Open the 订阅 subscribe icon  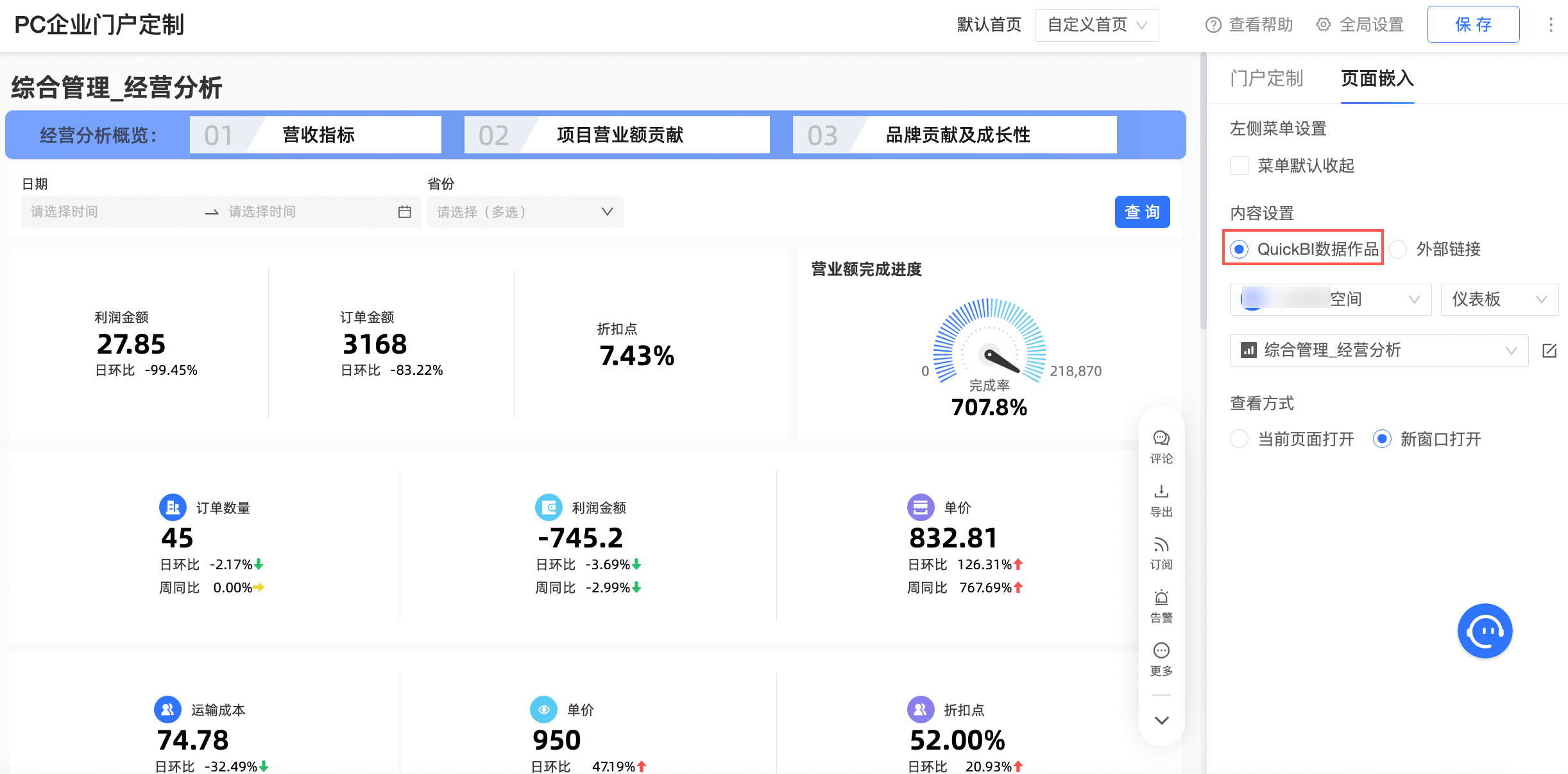(1161, 546)
